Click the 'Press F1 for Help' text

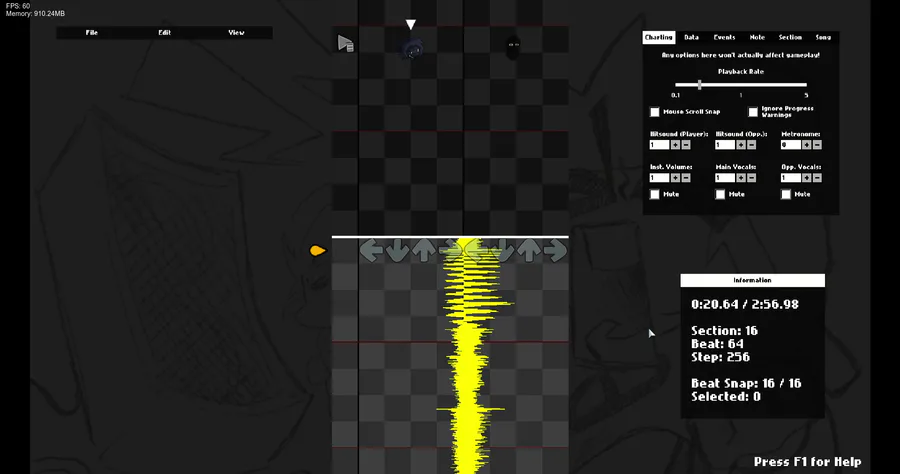(x=807, y=462)
